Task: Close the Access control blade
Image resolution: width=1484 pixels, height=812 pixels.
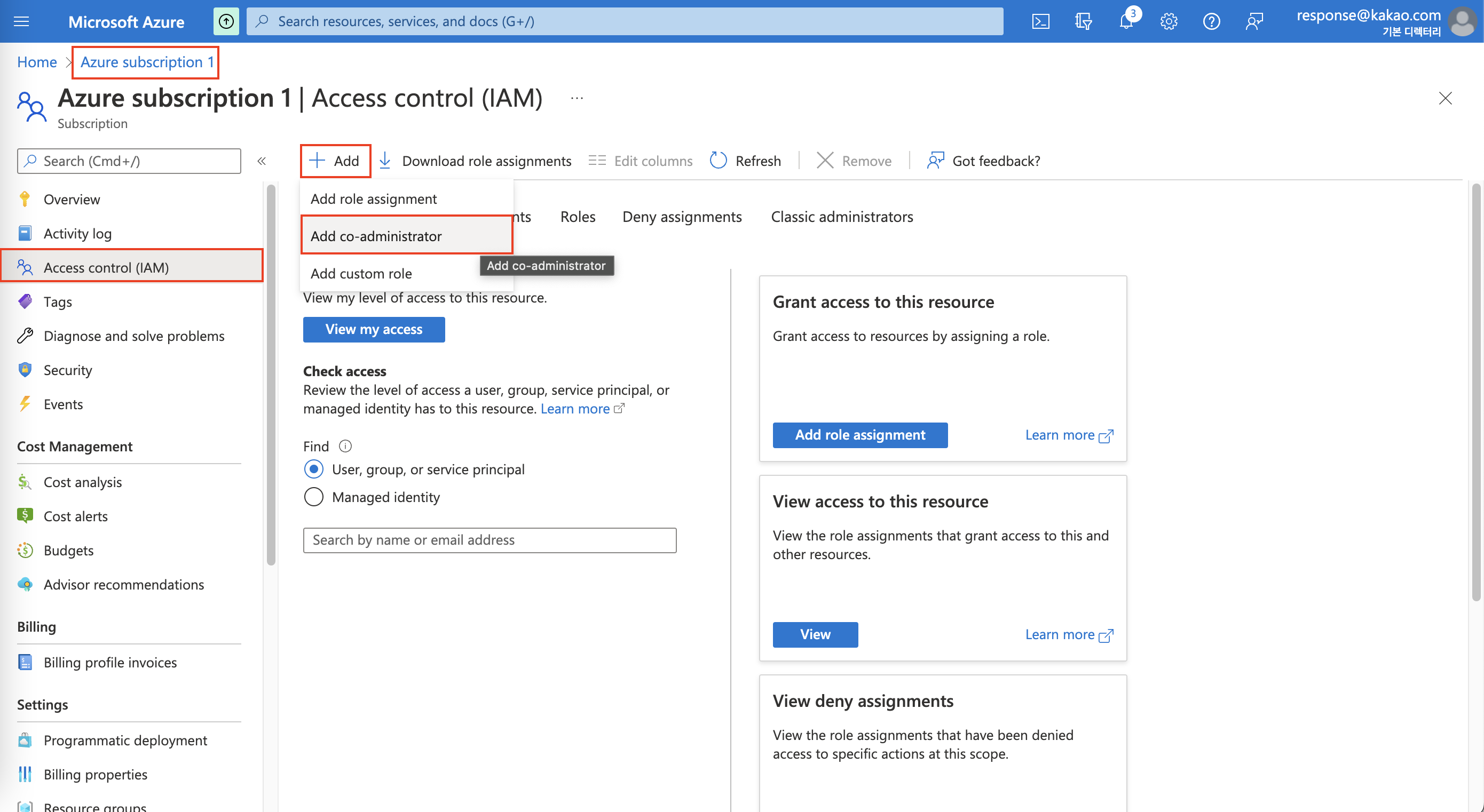Action: pos(1445,98)
